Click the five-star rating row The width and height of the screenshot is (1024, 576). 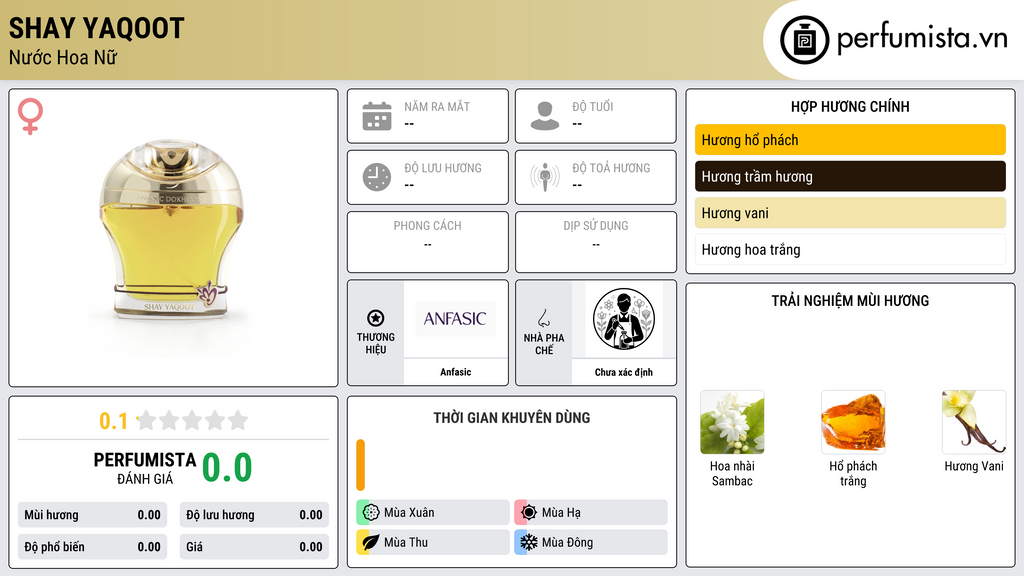(192, 420)
